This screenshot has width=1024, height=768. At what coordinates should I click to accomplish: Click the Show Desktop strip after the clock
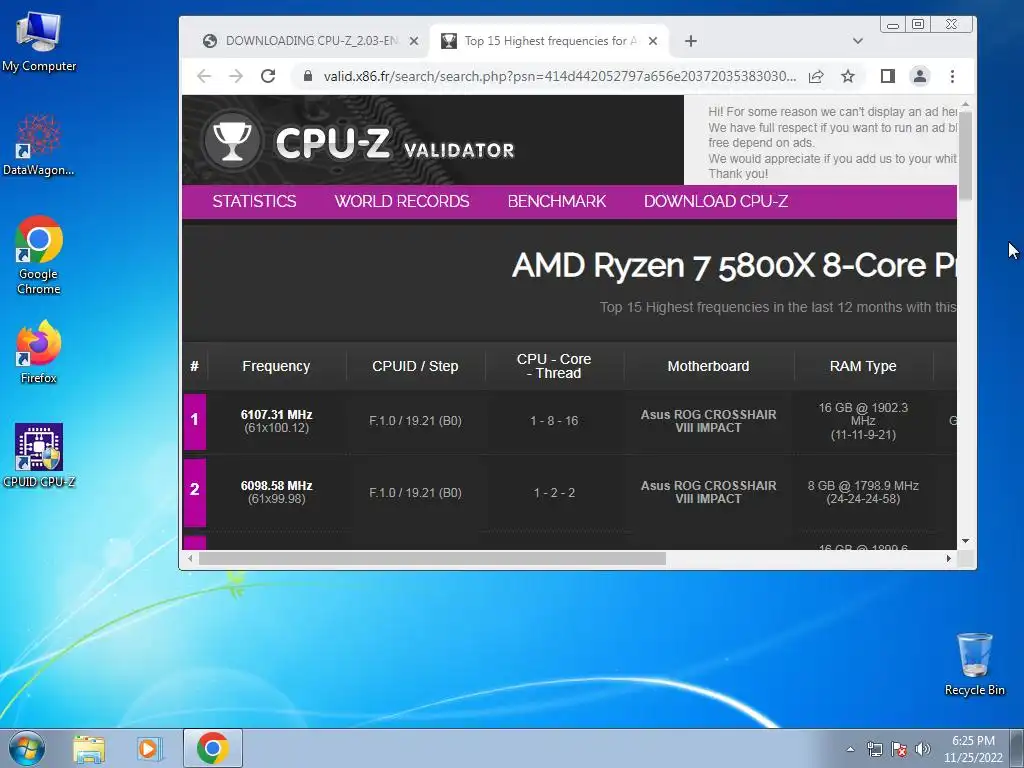click(1017, 748)
